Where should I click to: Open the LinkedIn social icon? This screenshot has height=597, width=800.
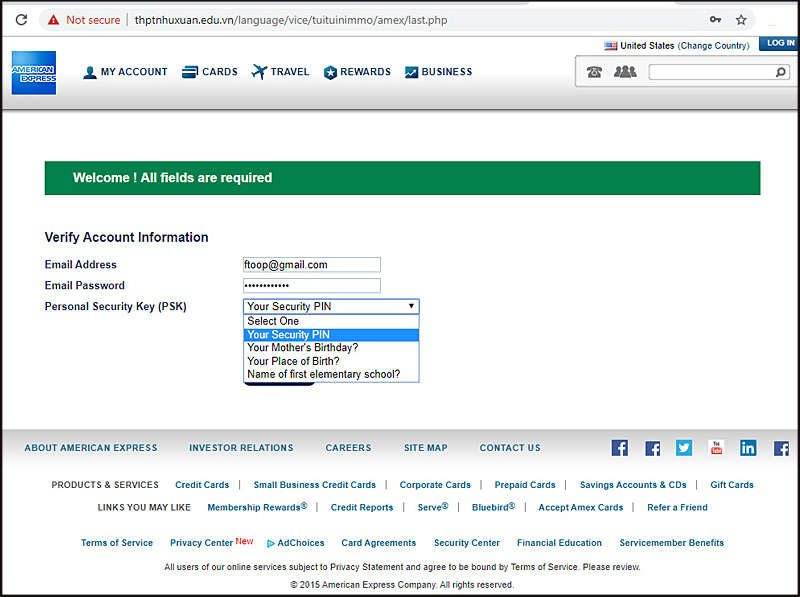[748, 448]
